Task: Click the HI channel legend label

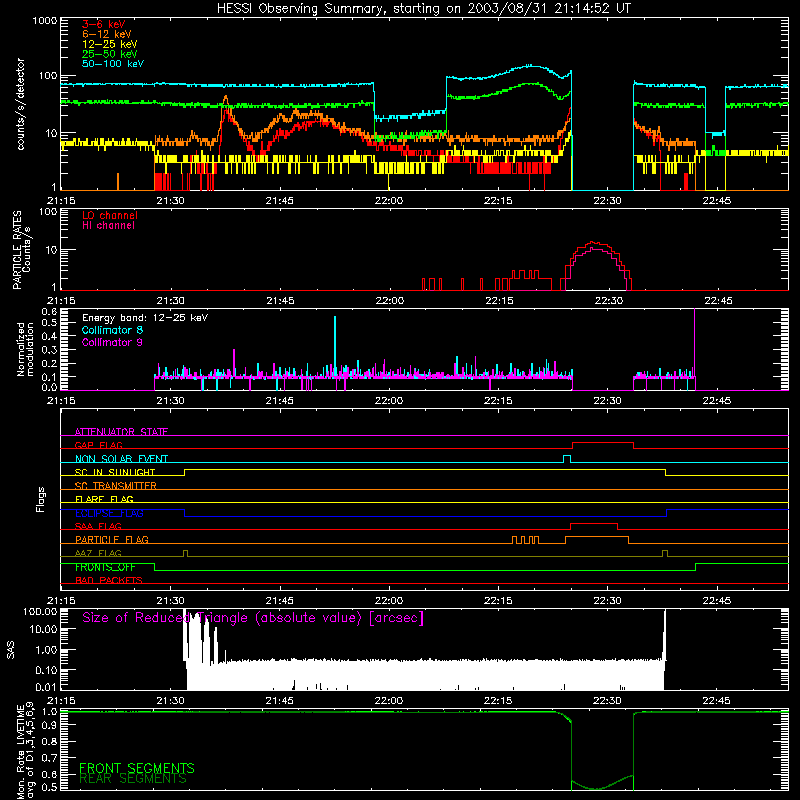Action: click(x=108, y=225)
